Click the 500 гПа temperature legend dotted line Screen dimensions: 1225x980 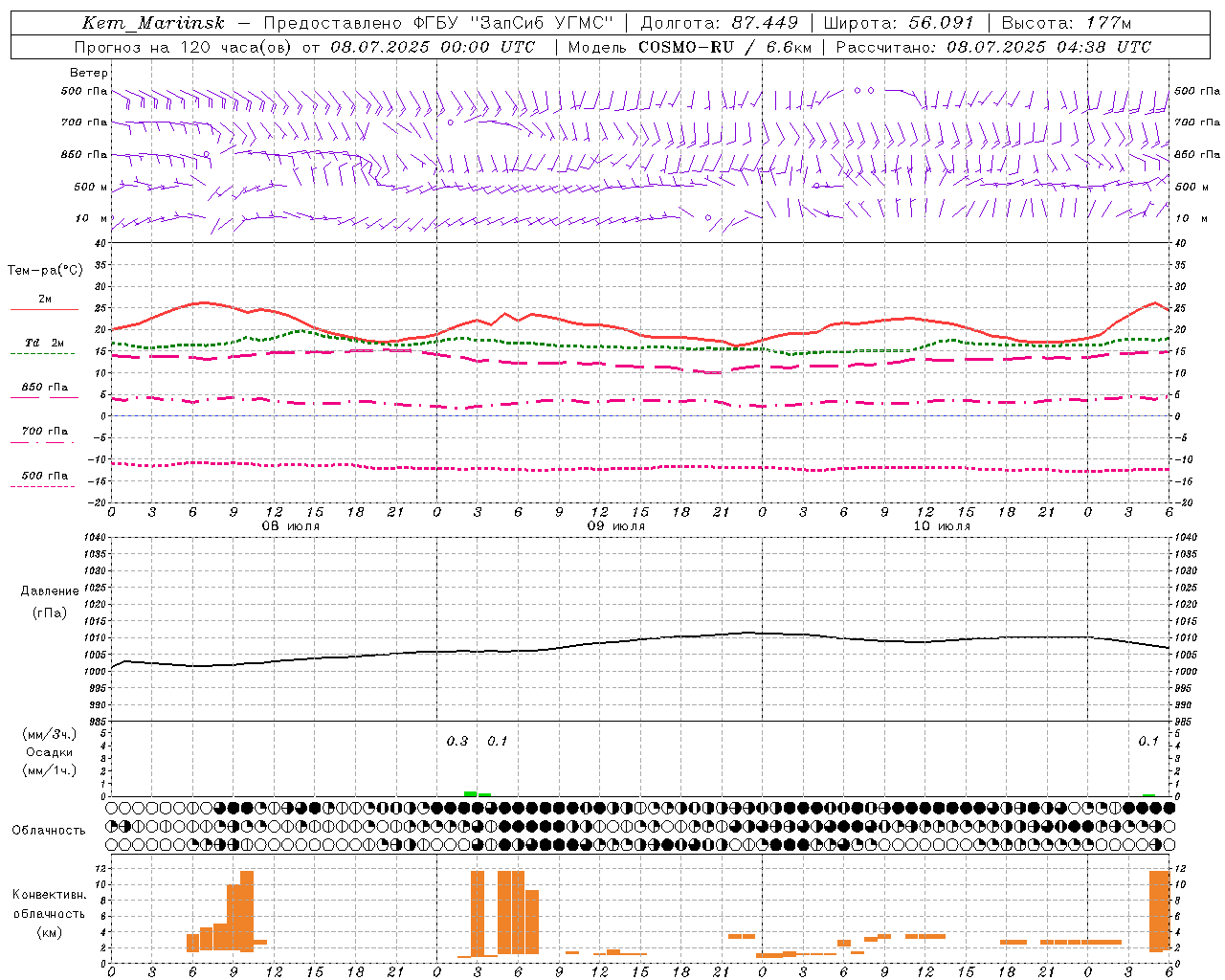coord(43,487)
